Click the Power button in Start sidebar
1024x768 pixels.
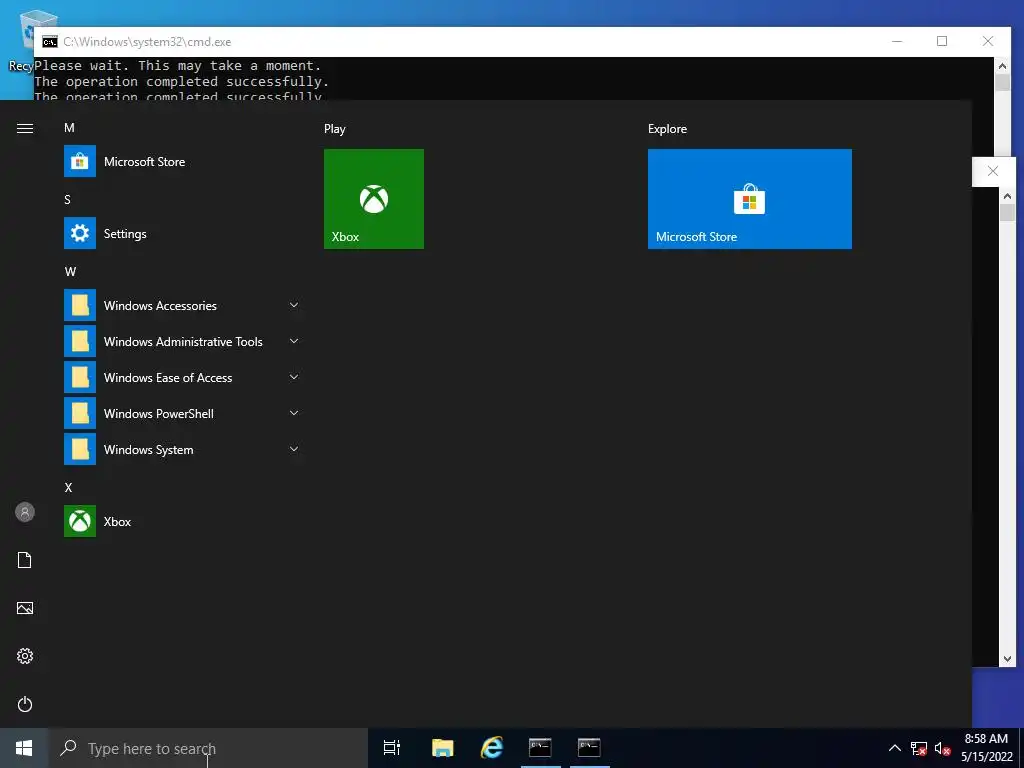point(25,705)
